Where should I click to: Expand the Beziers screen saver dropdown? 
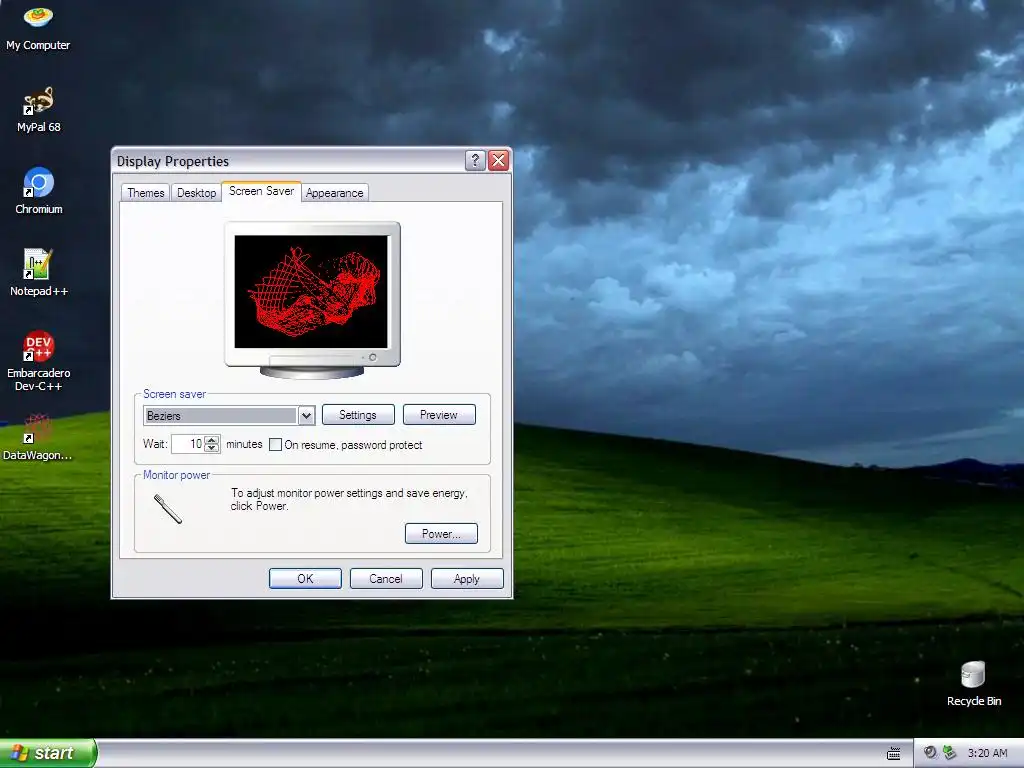306,415
